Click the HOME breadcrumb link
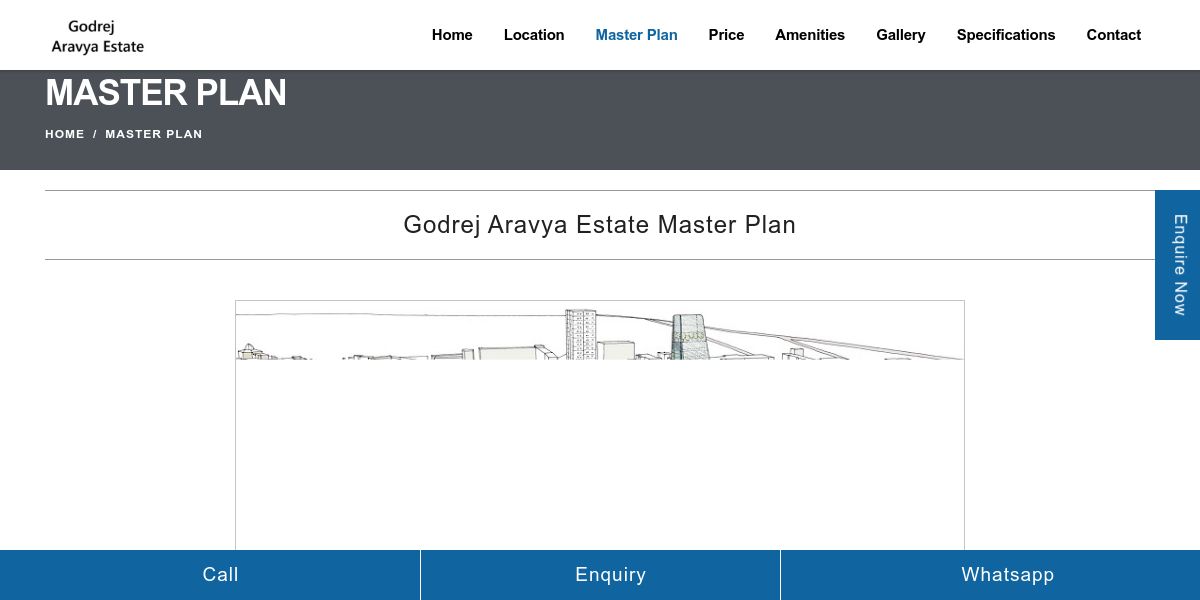The height and width of the screenshot is (600, 1200). click(65, 134)
